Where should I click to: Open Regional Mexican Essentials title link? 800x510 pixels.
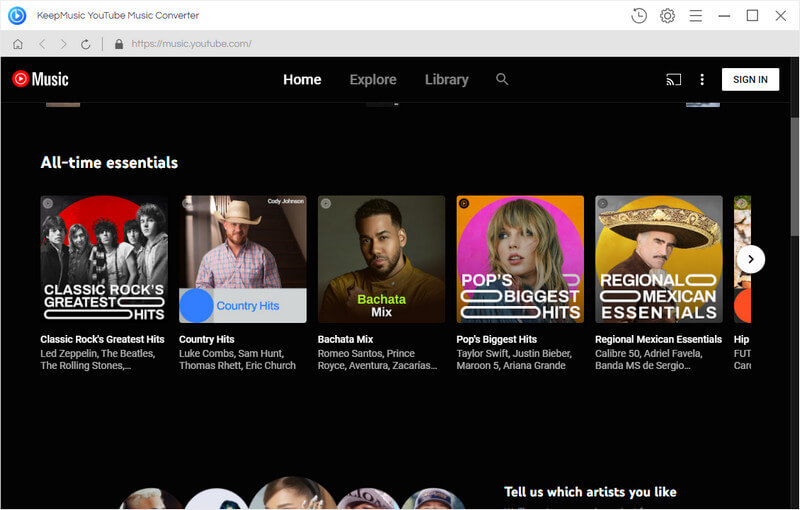pos(658,339)
